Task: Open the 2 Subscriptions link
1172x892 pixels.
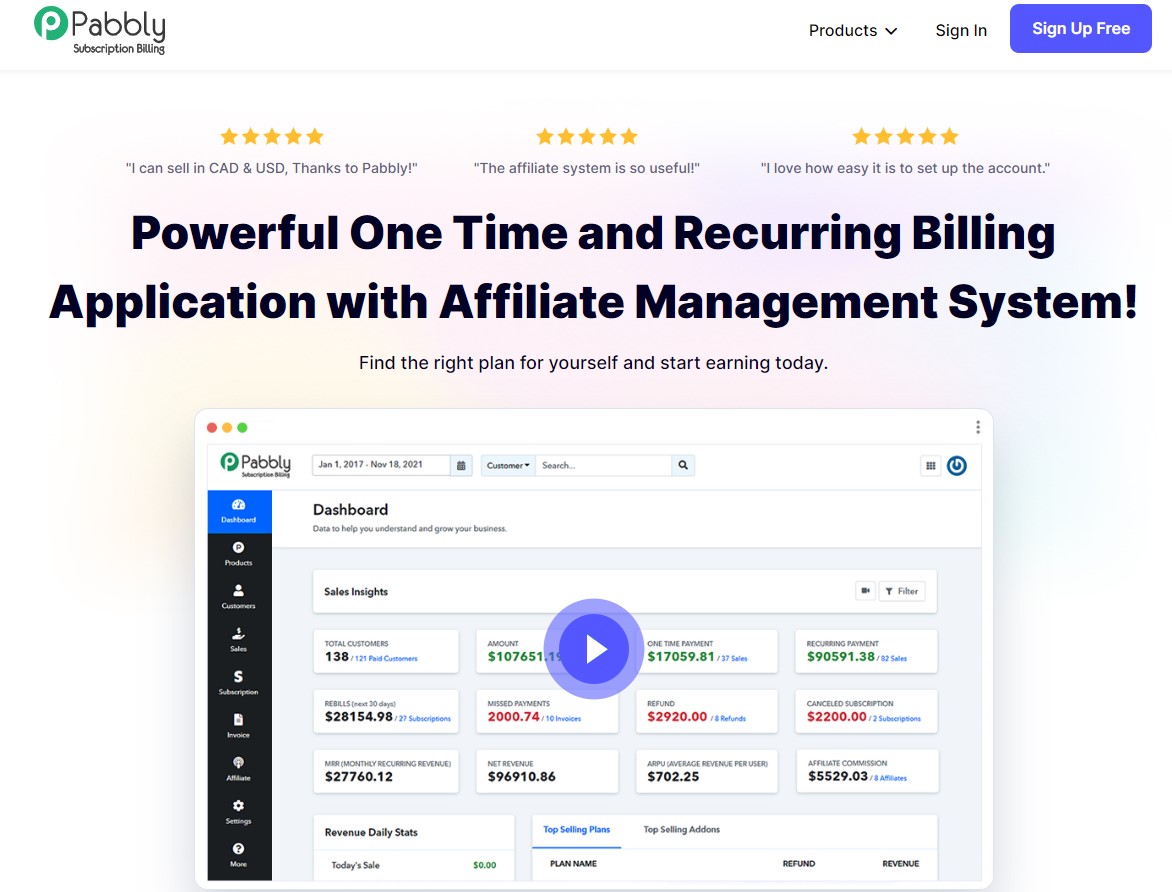Action: tap(896, 719)
